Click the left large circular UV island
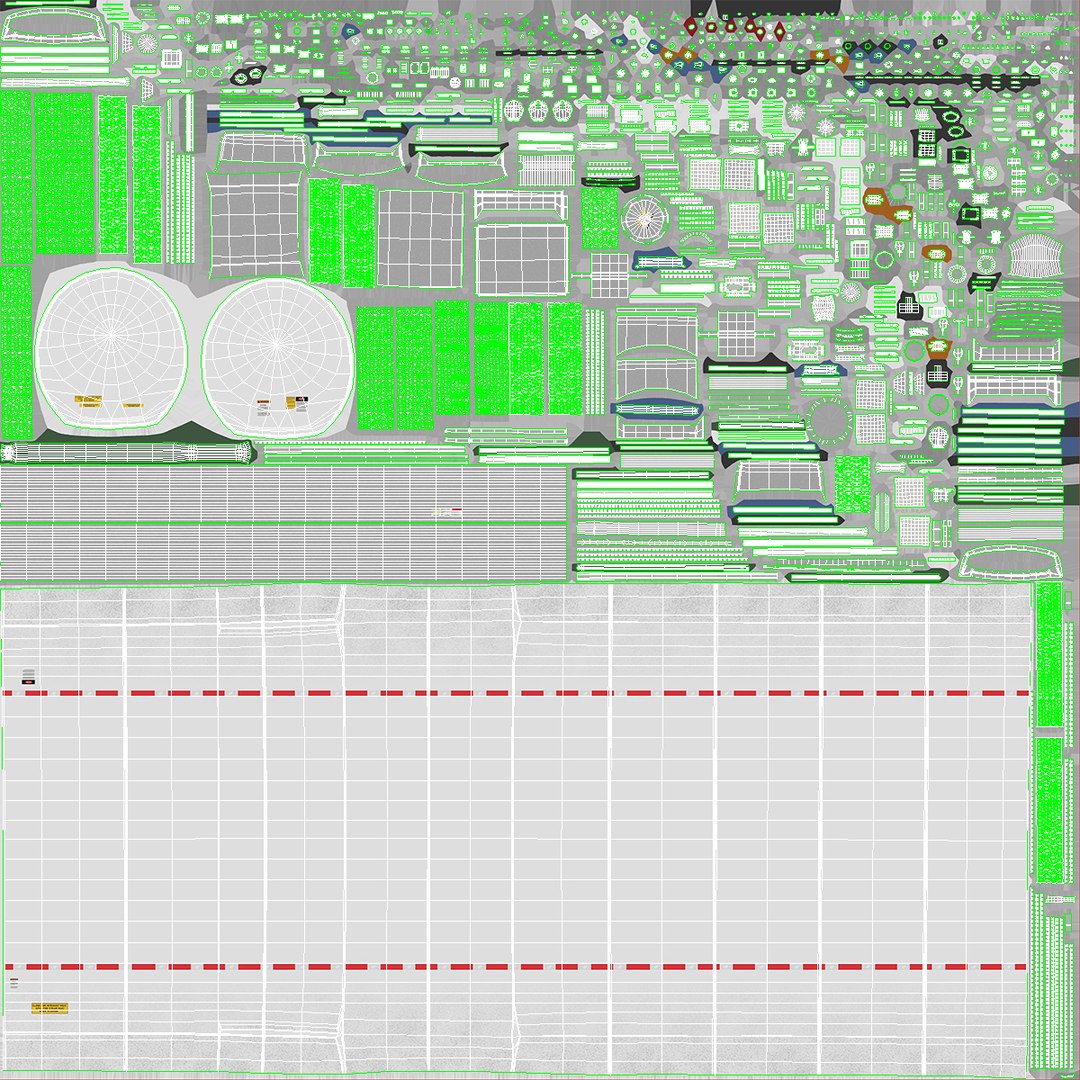This screenshot has width=1080, height=1080. 111,349
